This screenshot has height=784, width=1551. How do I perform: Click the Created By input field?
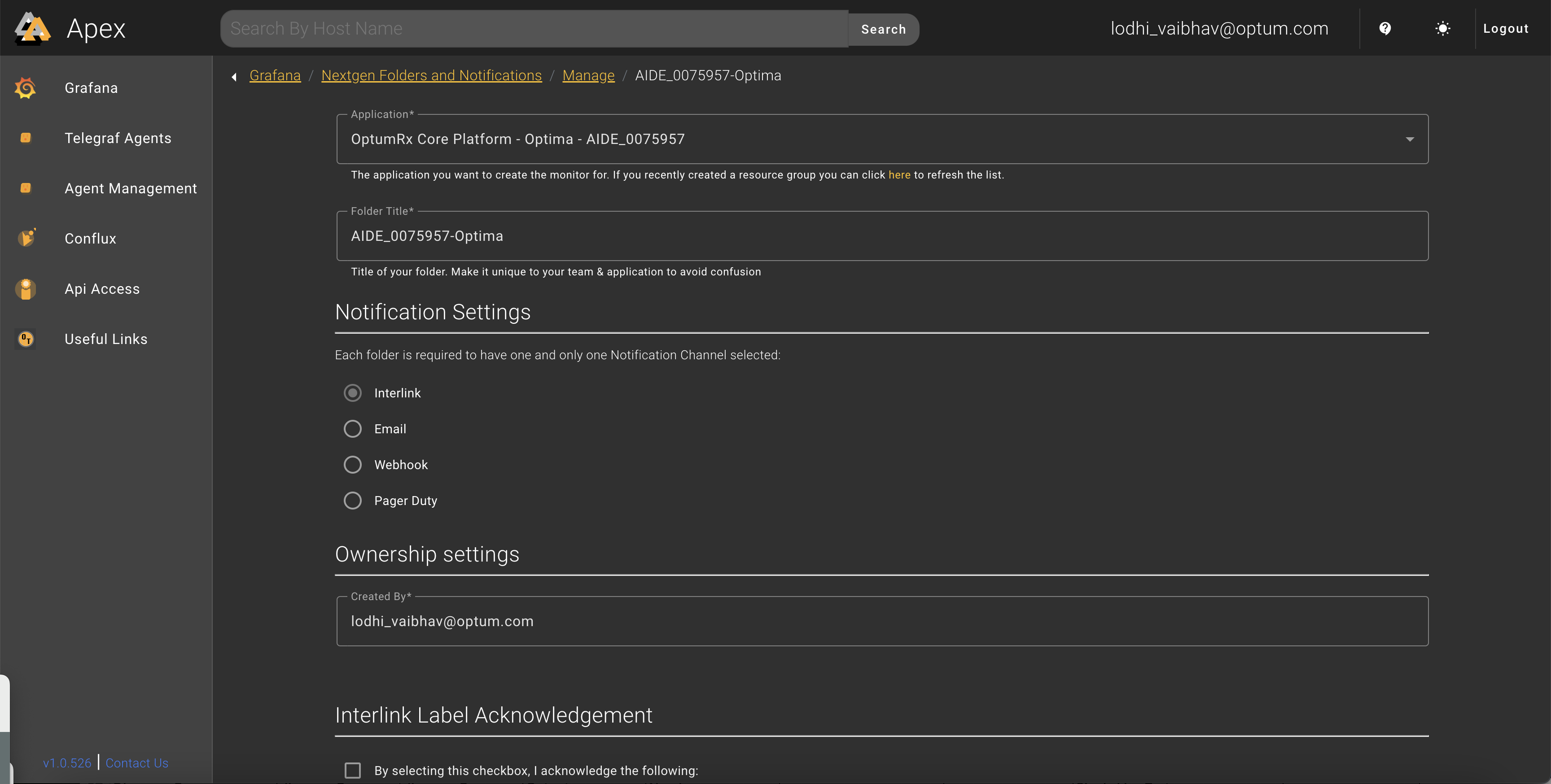(x=882, y=621)
